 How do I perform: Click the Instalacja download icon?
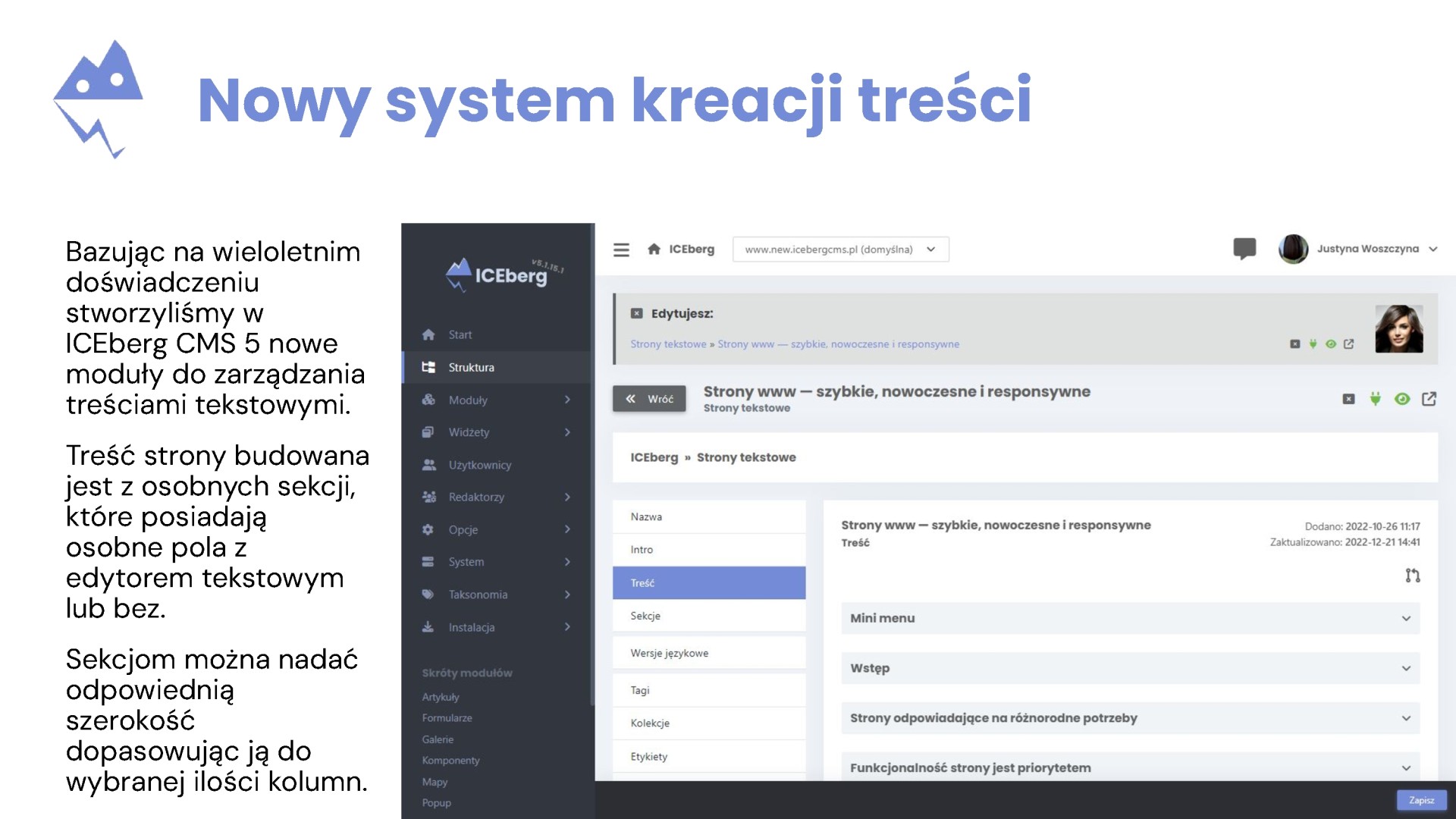pyautogui.click(x=428, y=627)
